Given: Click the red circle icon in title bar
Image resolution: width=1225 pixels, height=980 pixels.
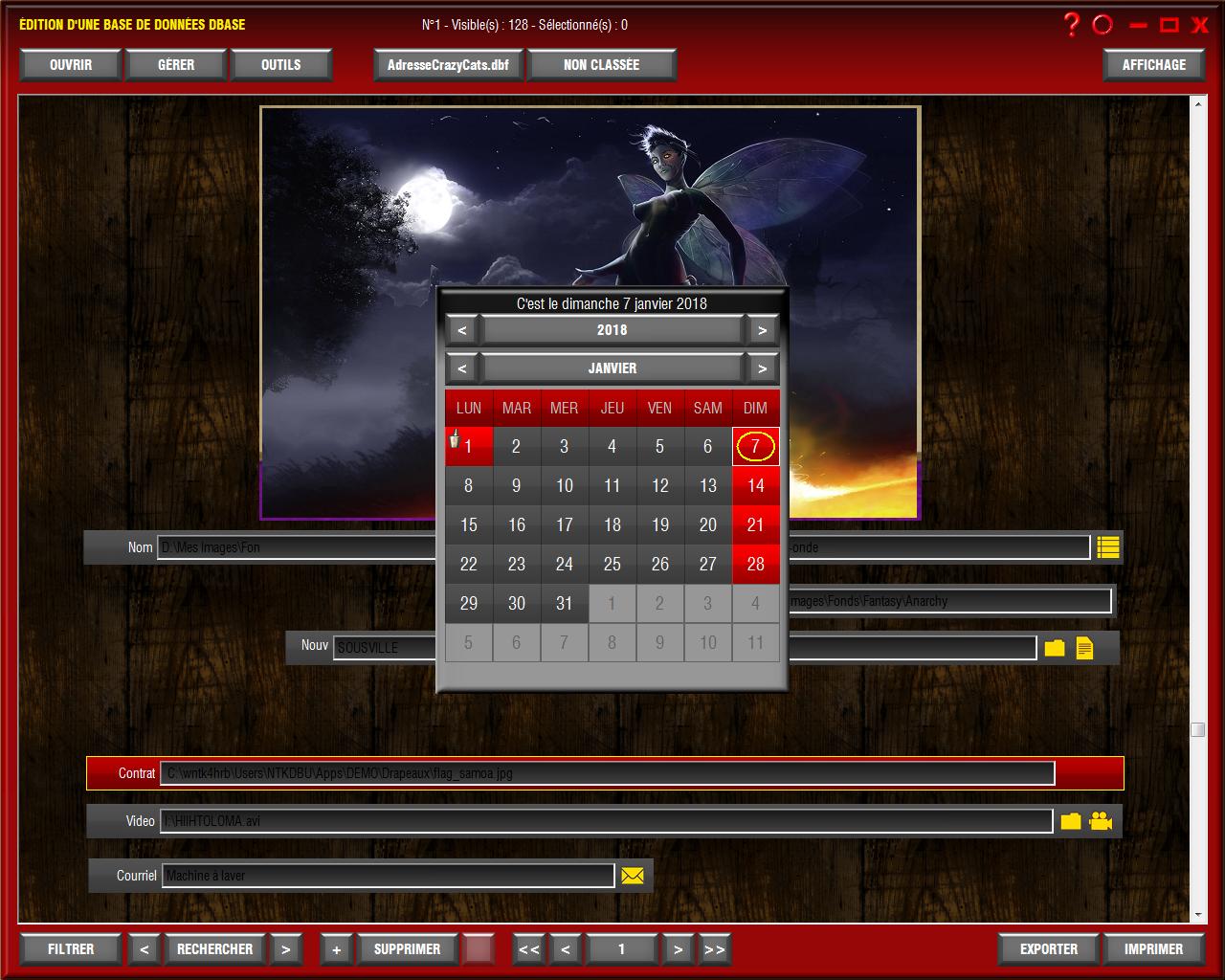Looking at the screenshot, I should click(x=1102, y=25).
